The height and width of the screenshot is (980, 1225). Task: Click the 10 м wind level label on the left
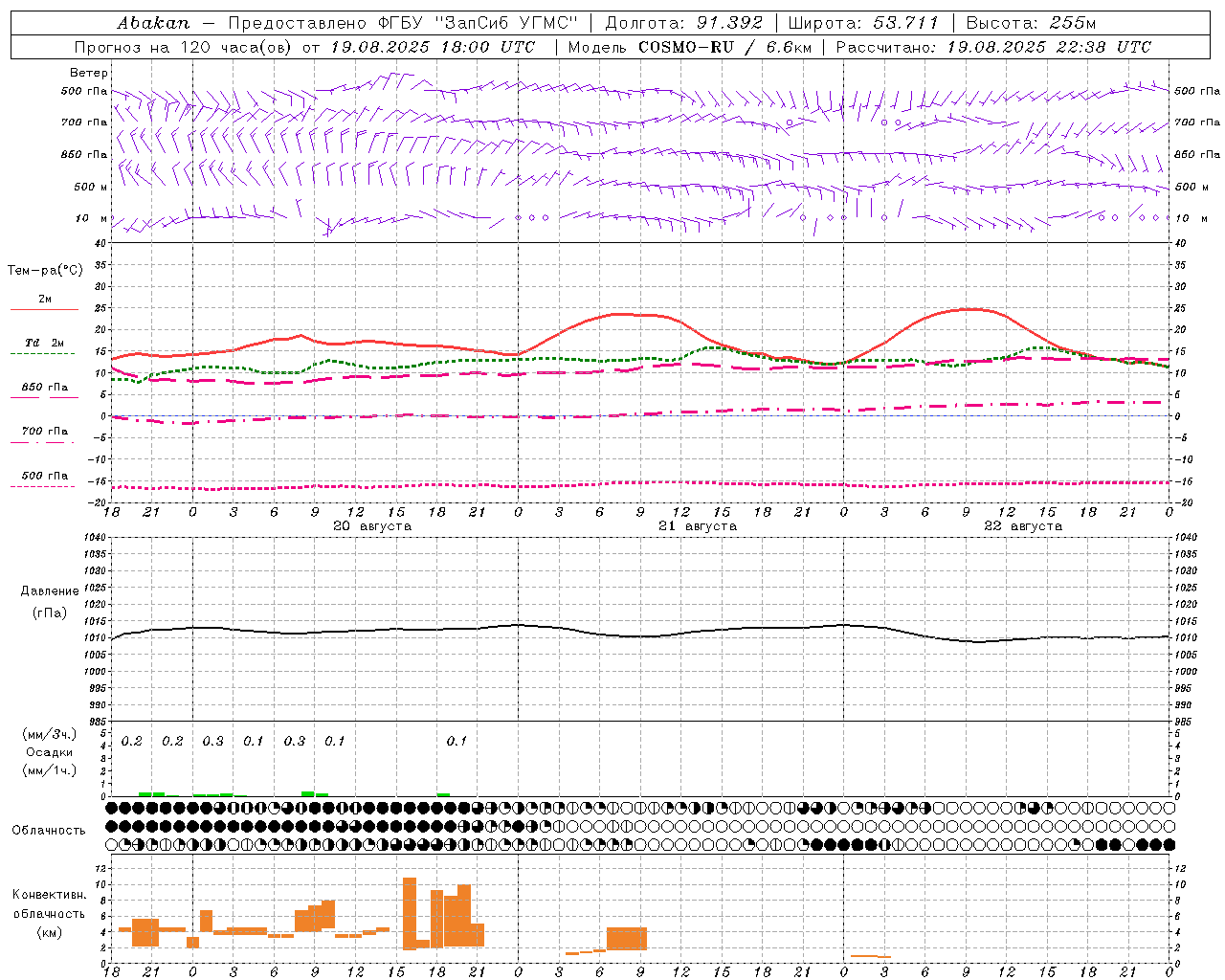pyautogui.click(x=91, y=218)
